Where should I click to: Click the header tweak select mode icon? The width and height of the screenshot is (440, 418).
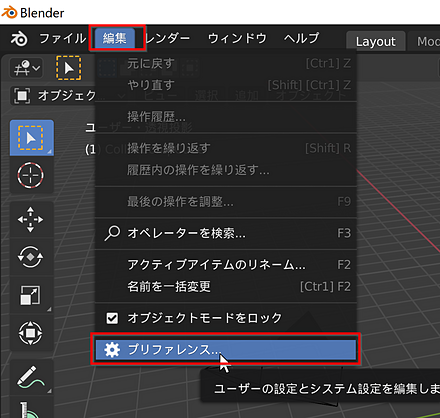pos(68,68)
